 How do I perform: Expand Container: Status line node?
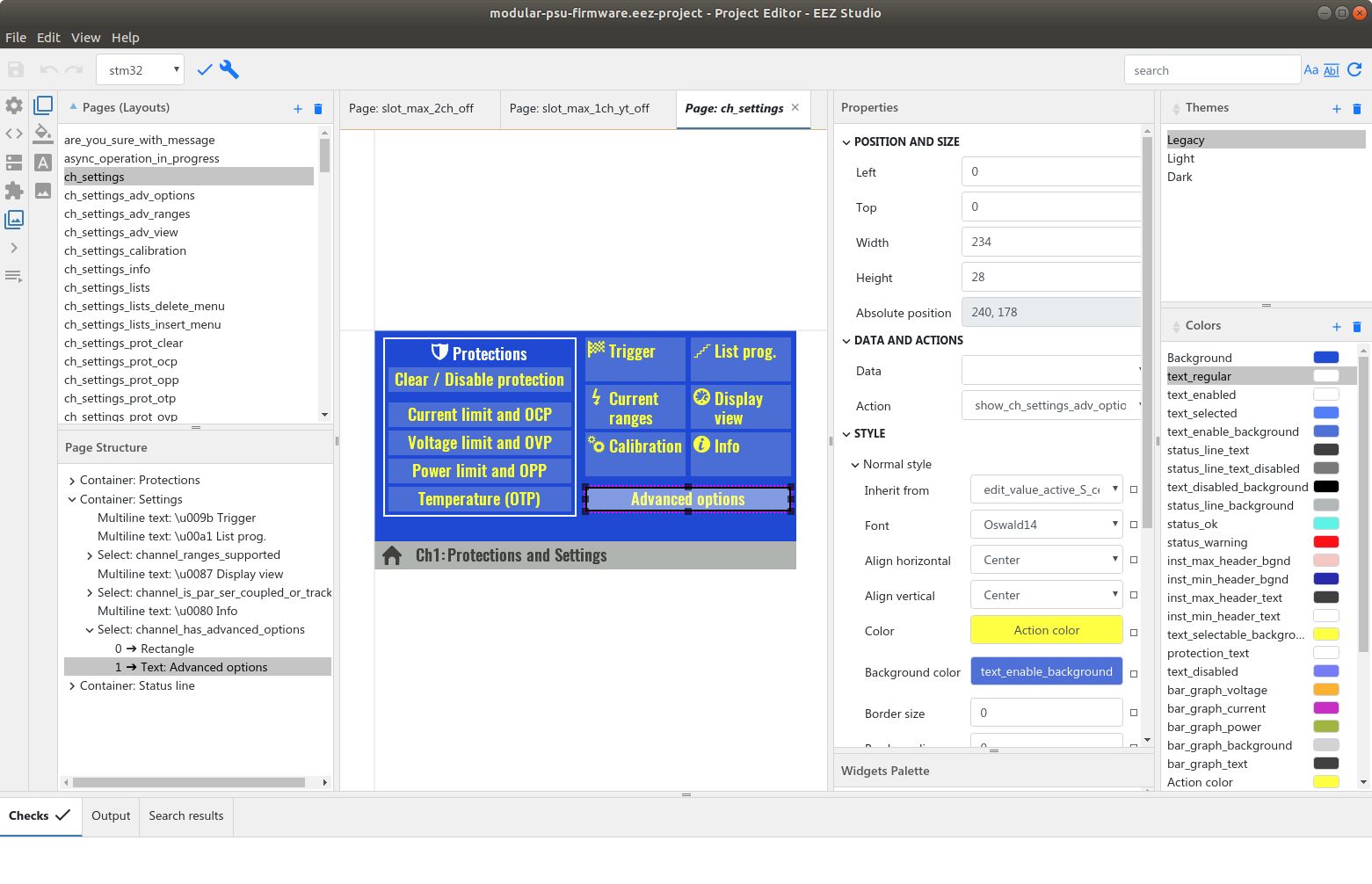(72, 686)
